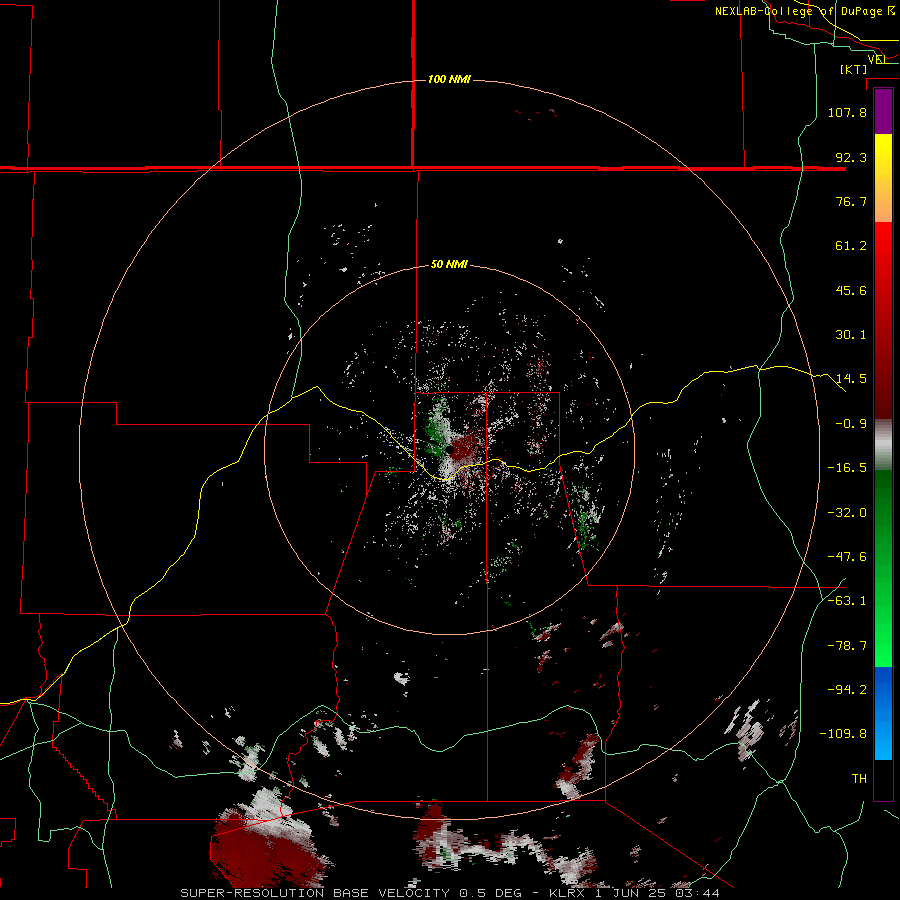Select the -0.9 velocity legend value
Screen dimensions: 900x900
click(851, 424)
